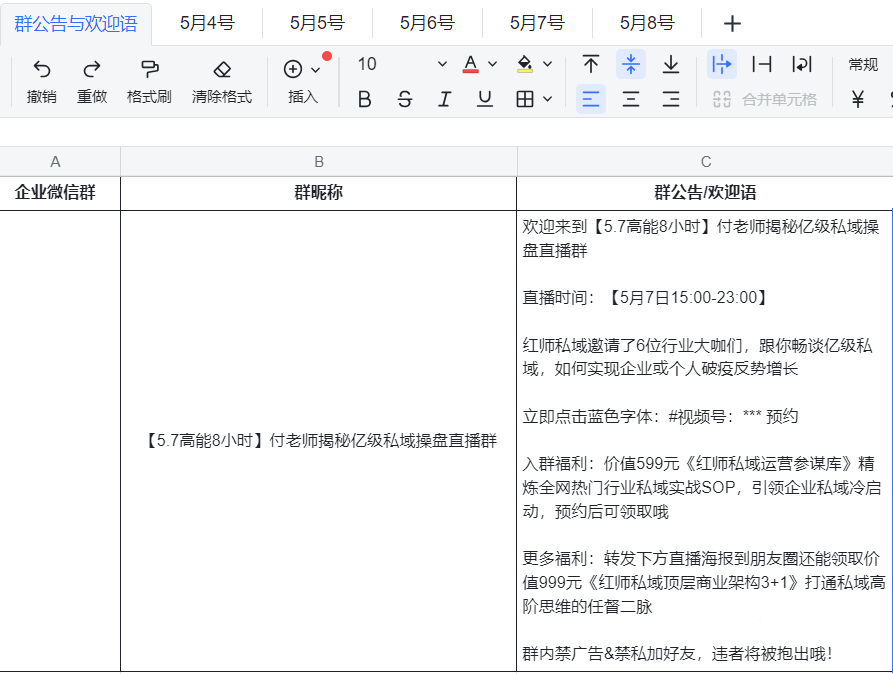
Task: Click the Clear Format (清除格式) eraser icon
Action: pos(222,69)
